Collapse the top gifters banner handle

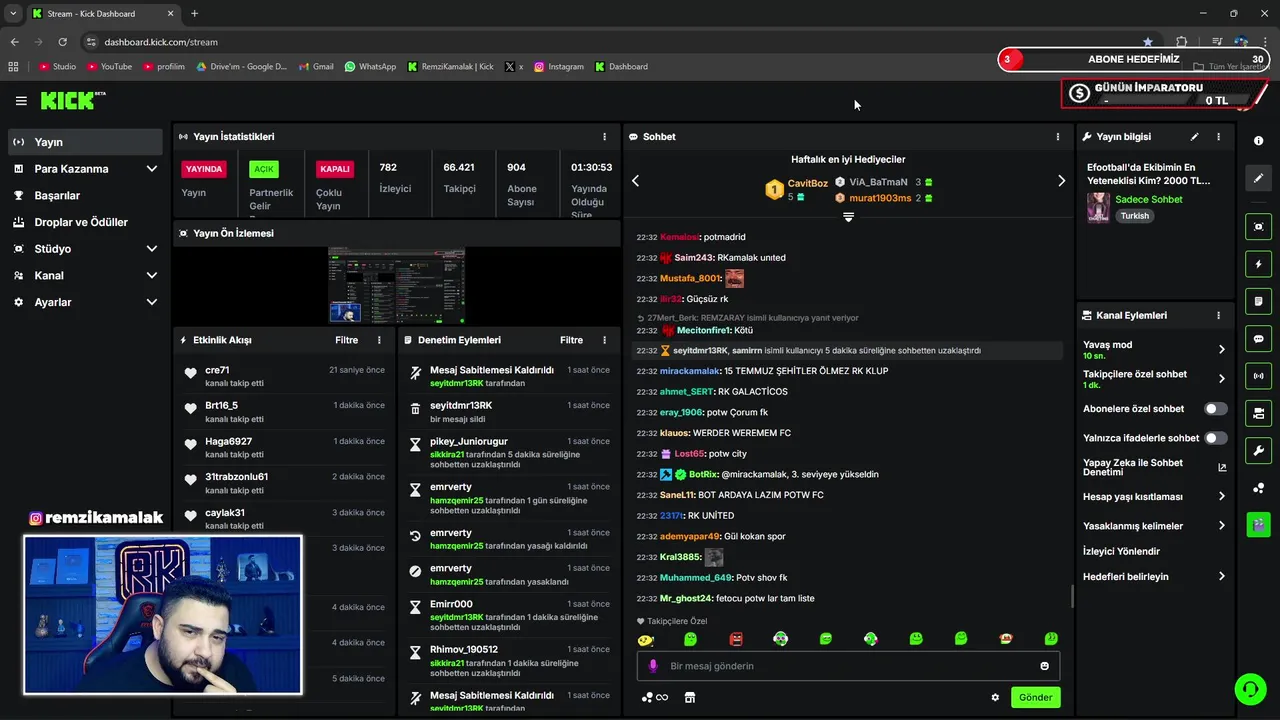tap(848, 217)
